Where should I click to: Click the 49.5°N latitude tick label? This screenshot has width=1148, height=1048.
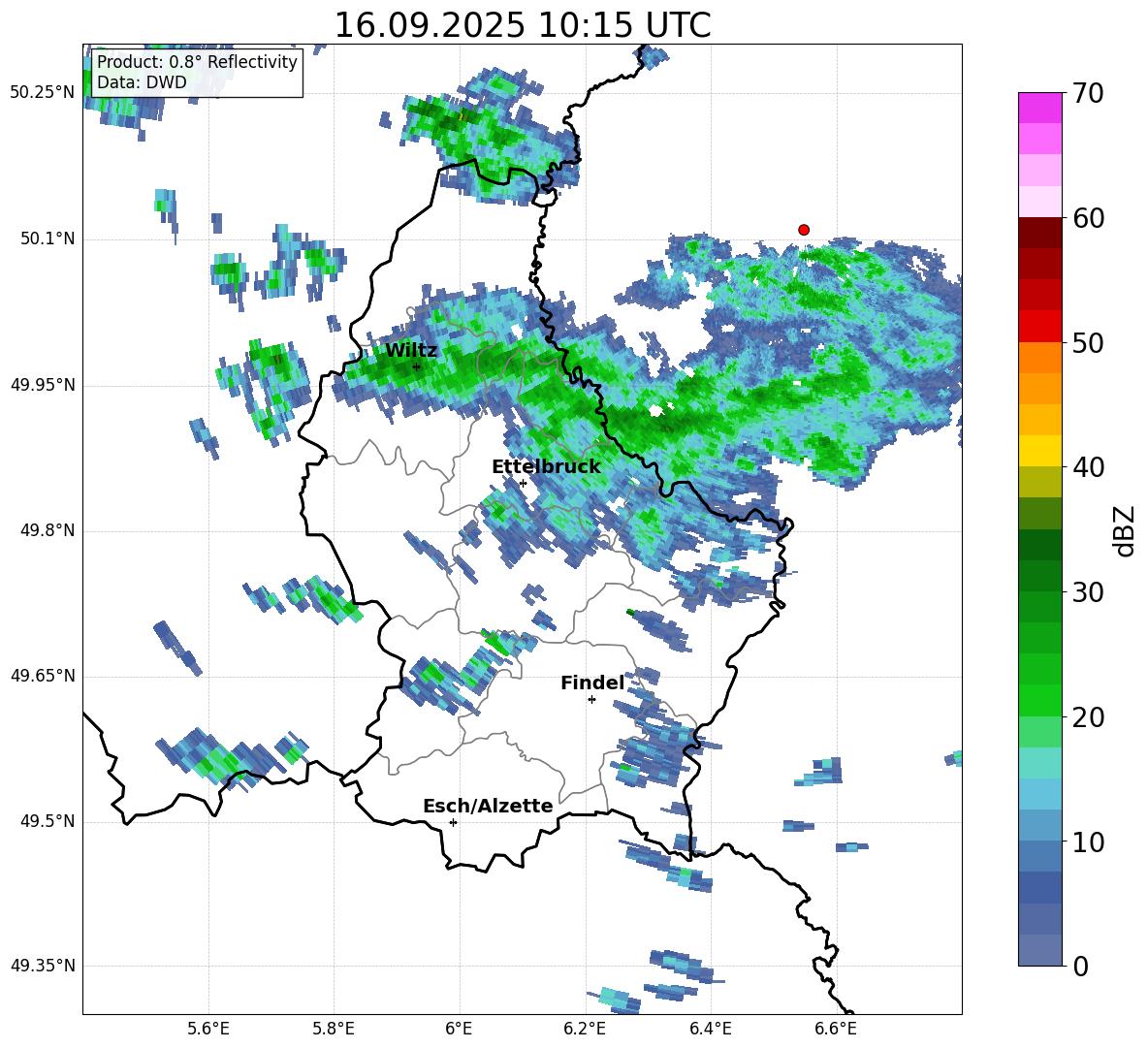48,821
